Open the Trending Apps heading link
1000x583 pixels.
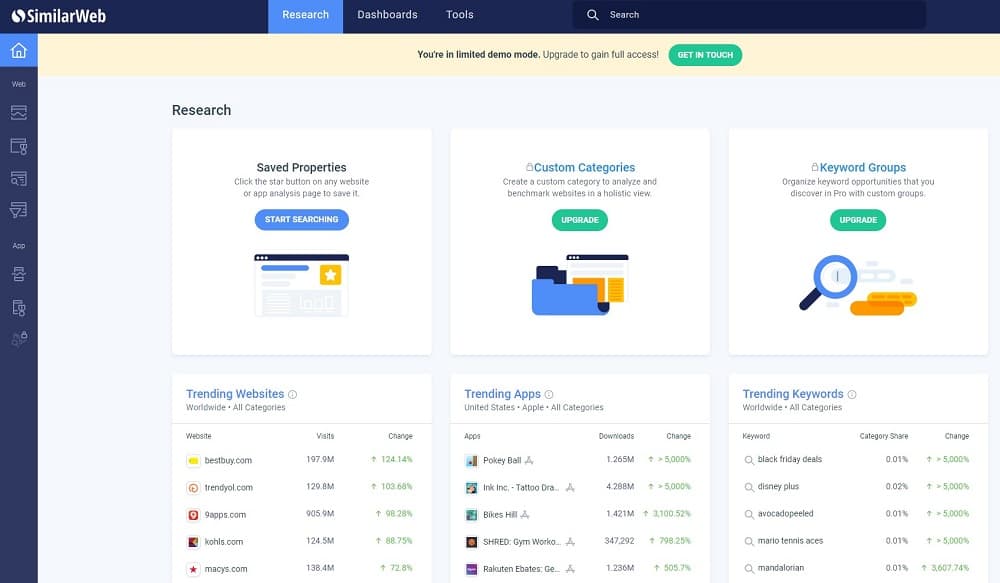[503, 394]
